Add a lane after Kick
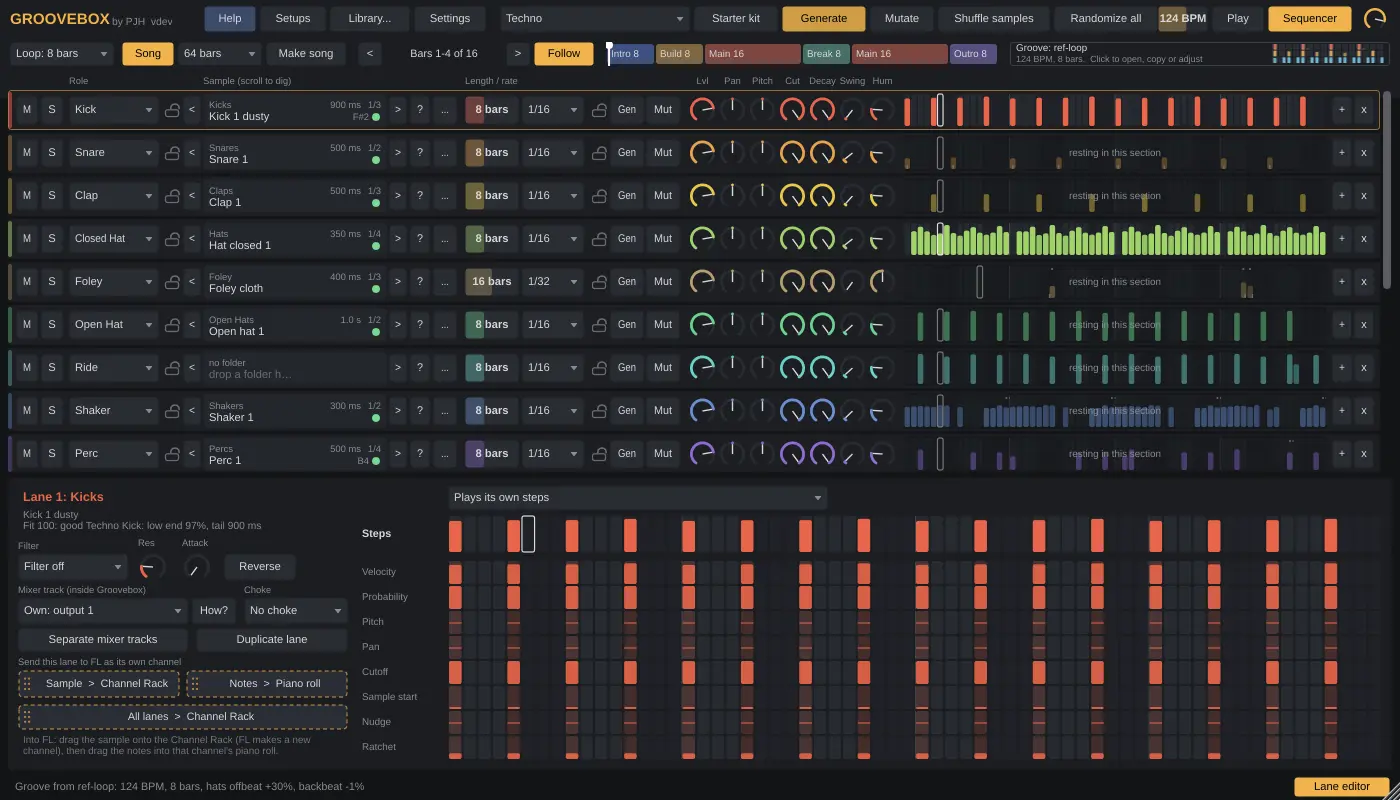Screen dimensions: 1400x800 1341,110
